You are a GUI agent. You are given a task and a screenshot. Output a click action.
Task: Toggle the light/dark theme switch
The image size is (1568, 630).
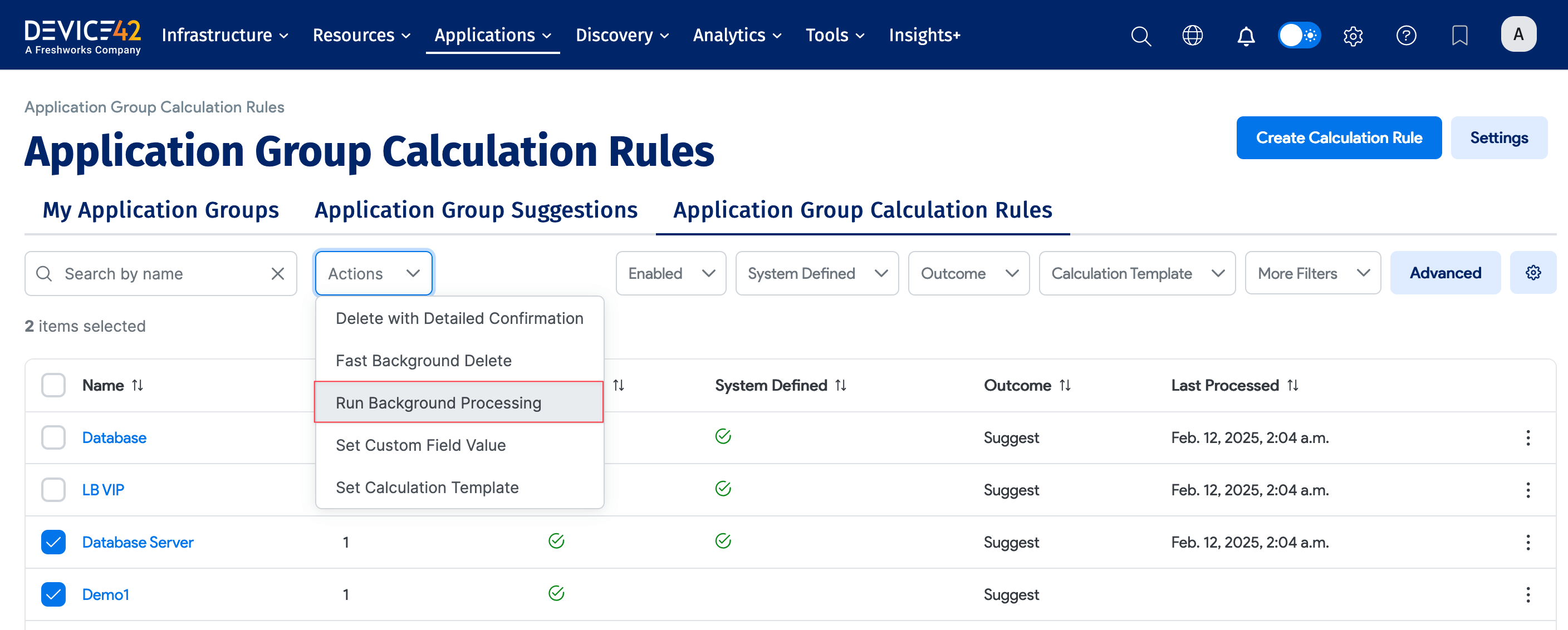[1299, 36]
